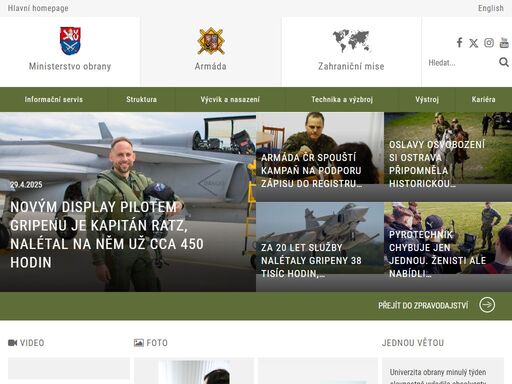Switch language to English
Viewport: 512px width, 384px height.
click(x=491, y=8)
